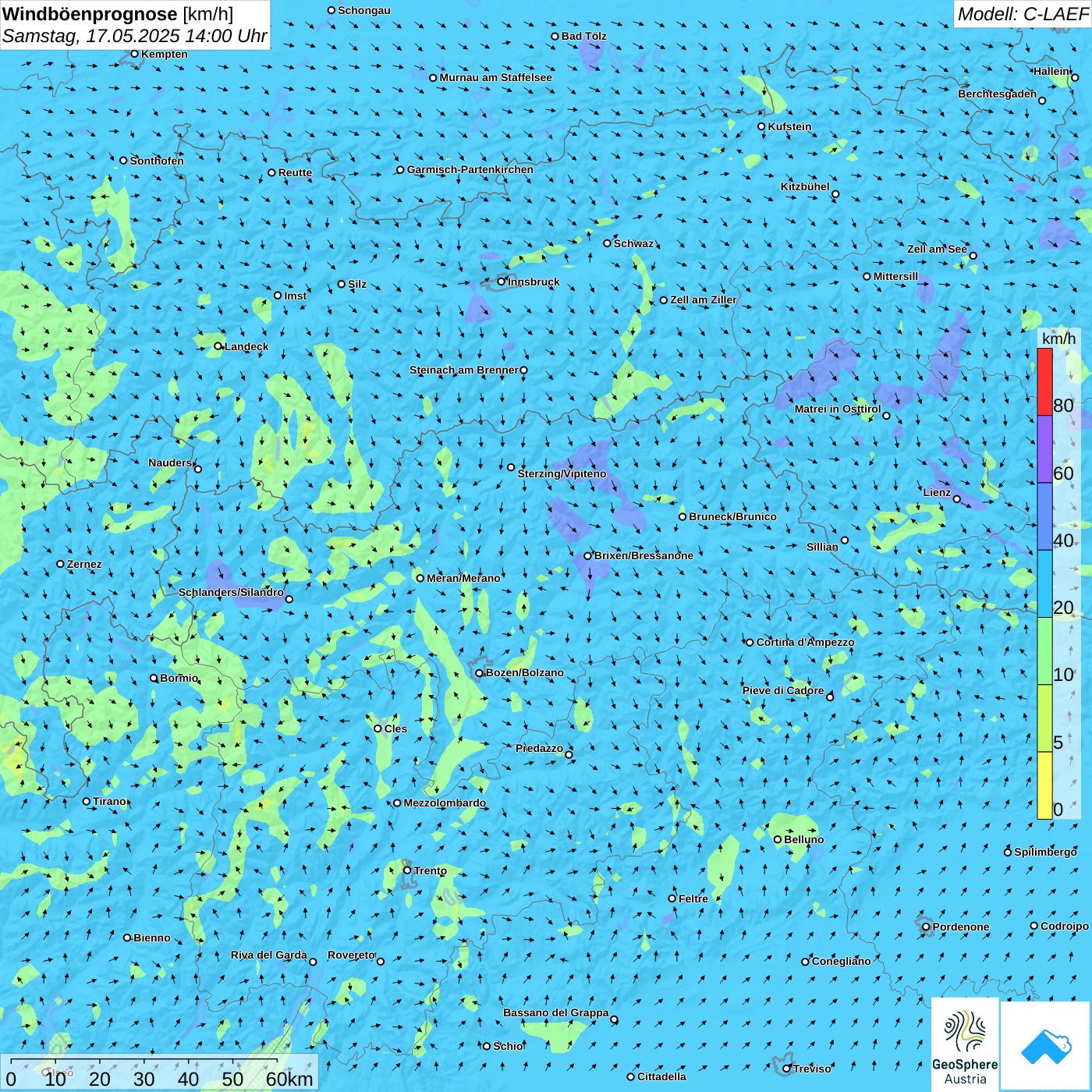Click the Pordenone label
Screen dimensions: 1092x1092
coord(961,927)
